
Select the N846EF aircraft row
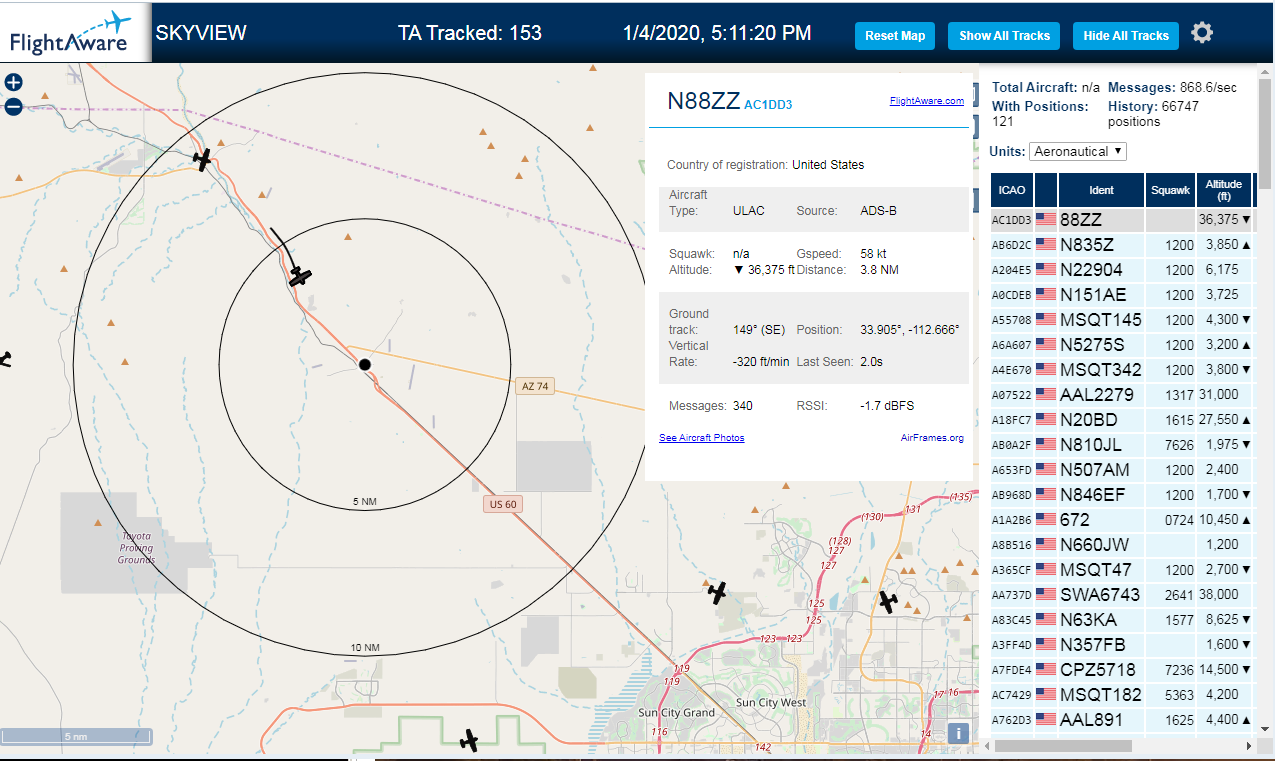(1122, 494)
